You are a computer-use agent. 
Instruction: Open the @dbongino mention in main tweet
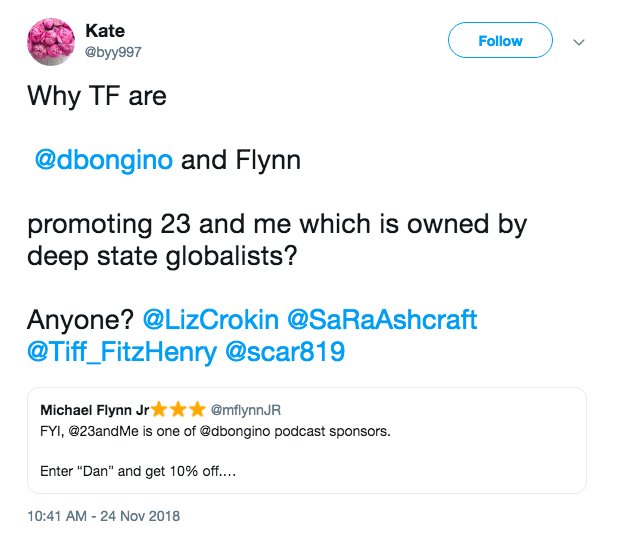pos(105,161)
